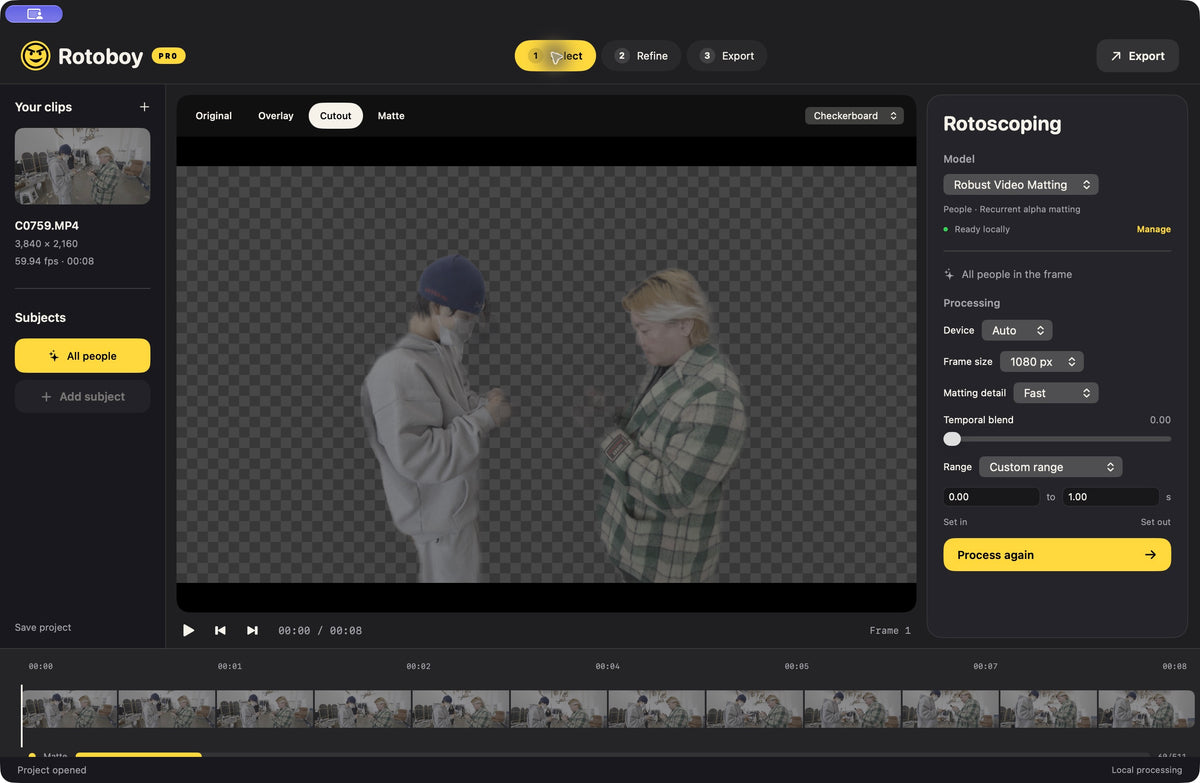Go to step 2 Refine
The height and width of the screenshot is (783, 1200).
pos(641,56)
